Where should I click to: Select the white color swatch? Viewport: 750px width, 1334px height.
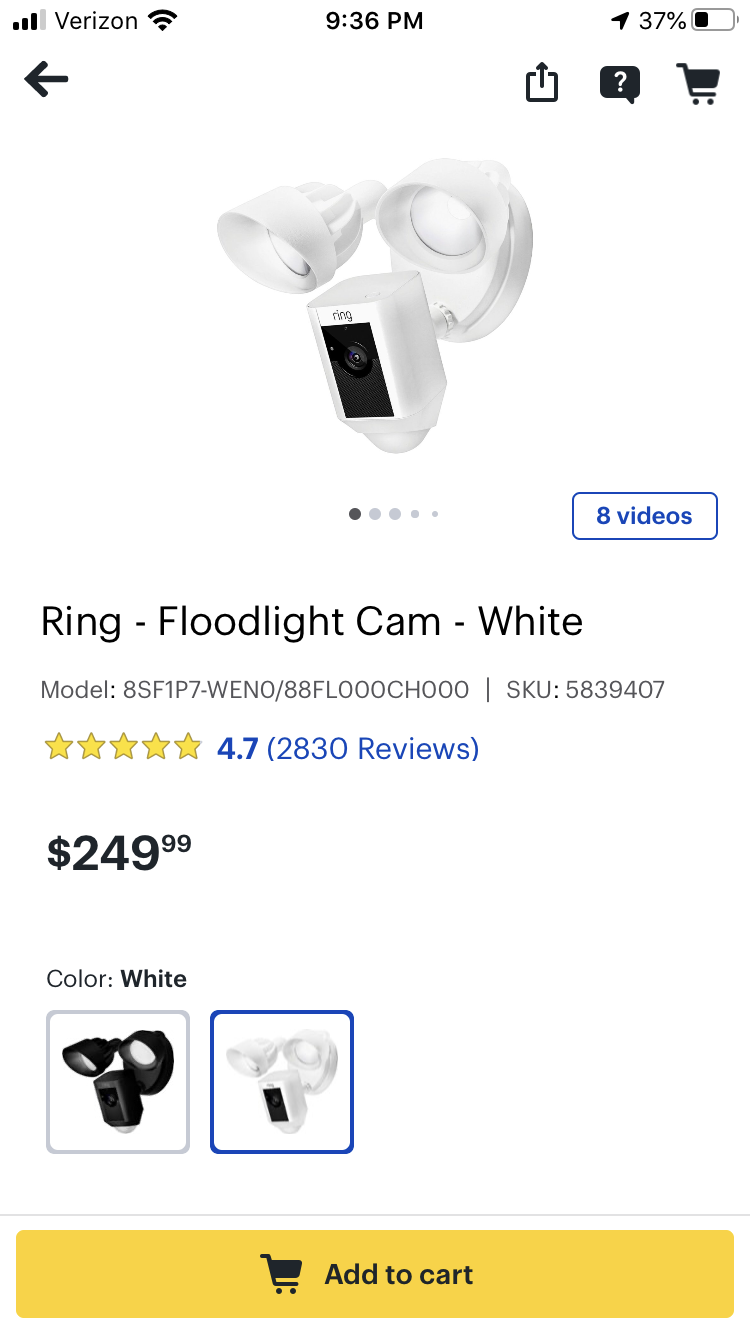click(x=282, y=1082)
